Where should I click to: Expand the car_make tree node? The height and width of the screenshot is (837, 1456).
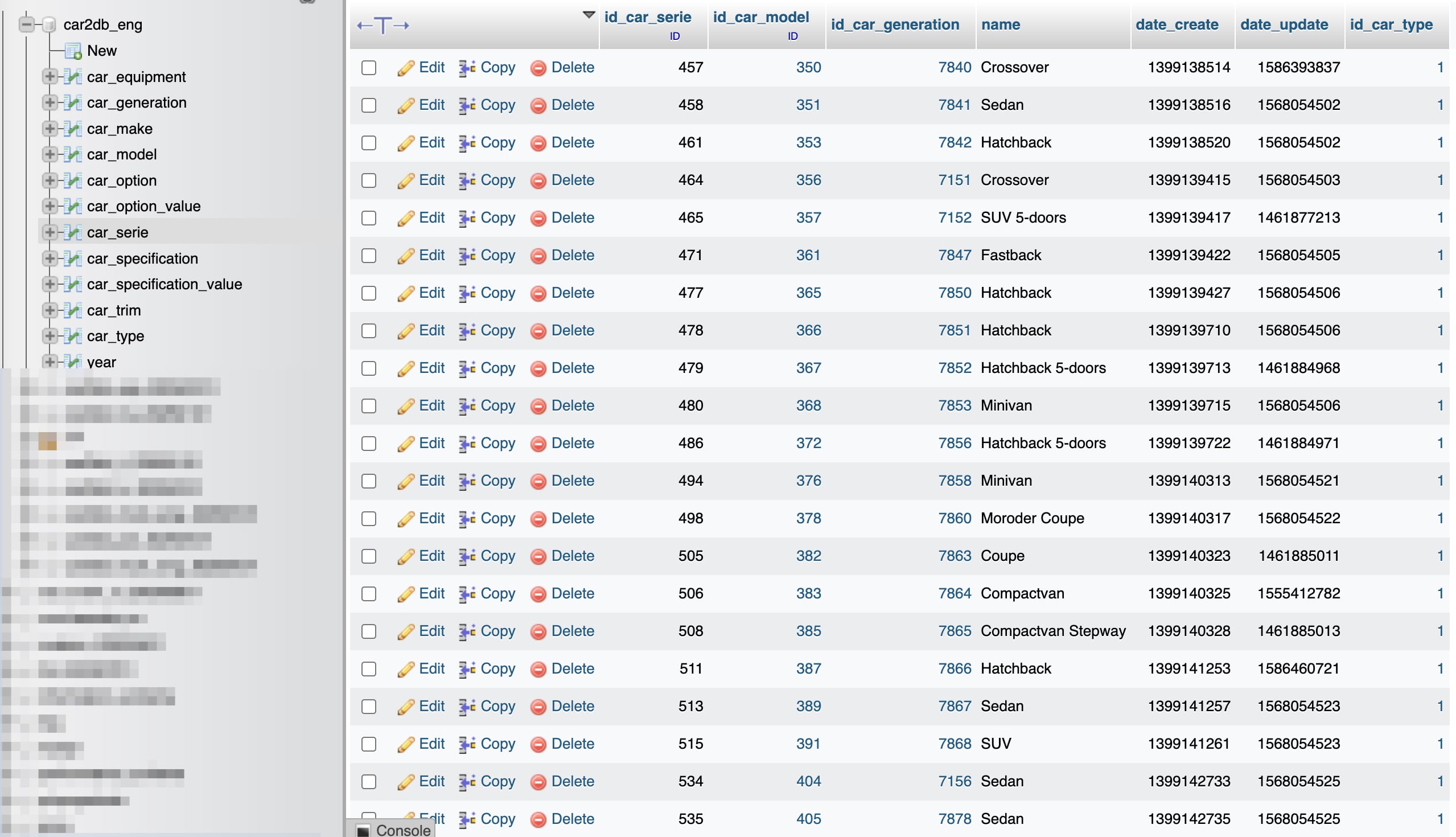coord(50,128)
